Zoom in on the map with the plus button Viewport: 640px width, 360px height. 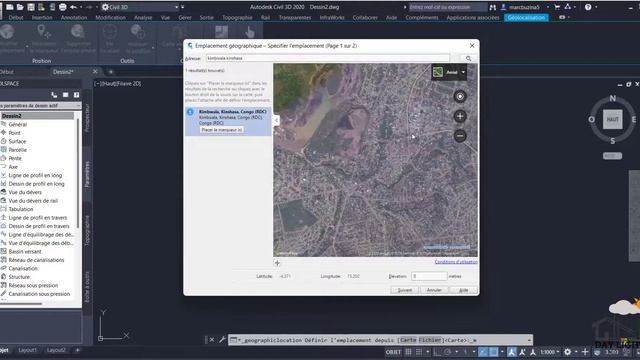pos(460,116)
